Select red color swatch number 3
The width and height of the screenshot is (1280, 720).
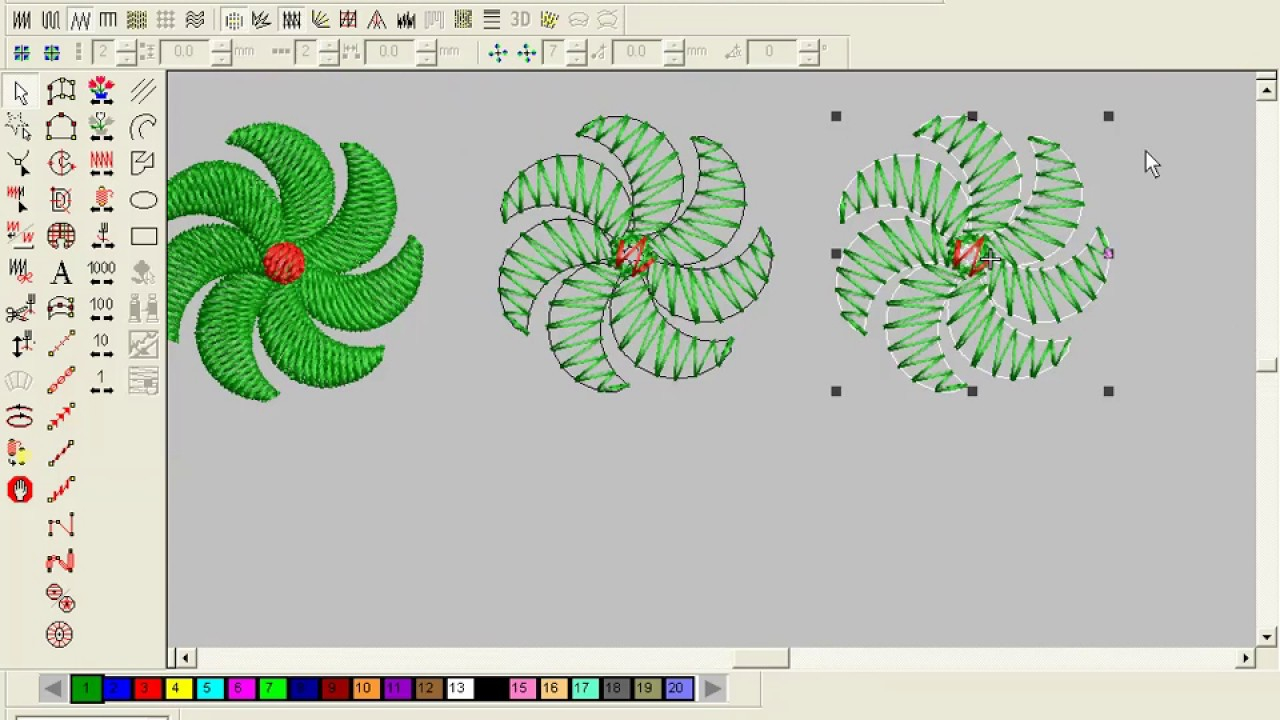146,688
